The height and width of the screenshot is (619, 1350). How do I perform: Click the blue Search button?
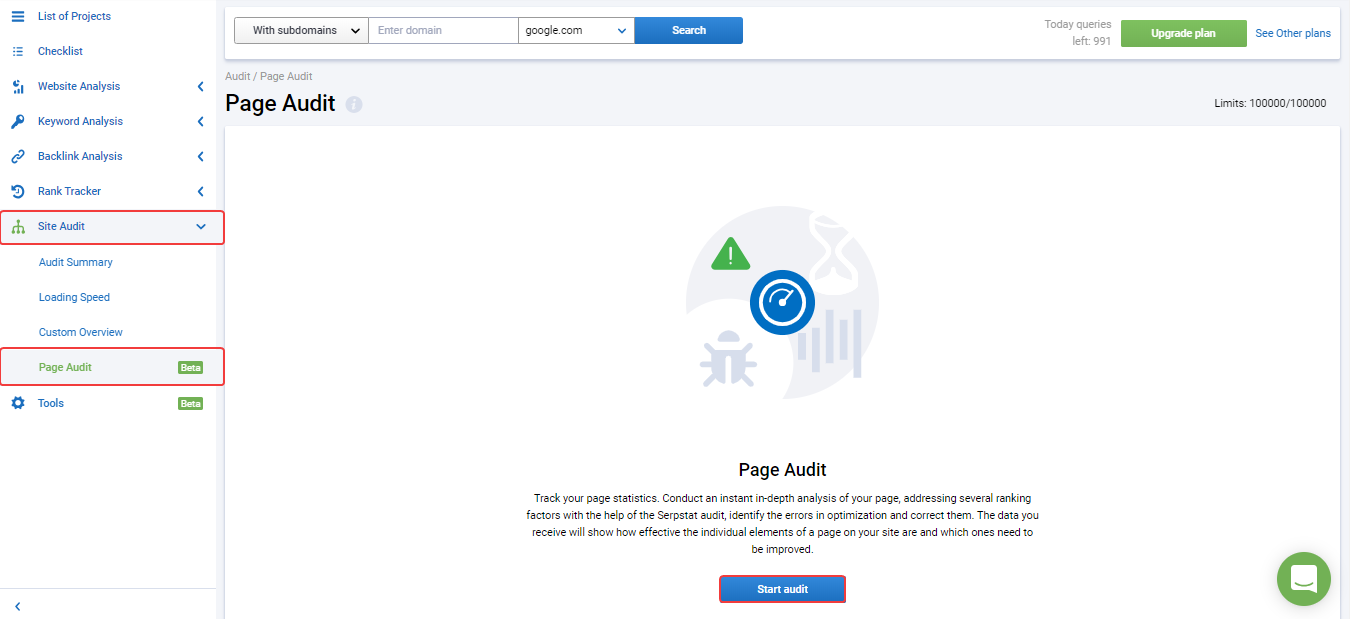point(689,30)
